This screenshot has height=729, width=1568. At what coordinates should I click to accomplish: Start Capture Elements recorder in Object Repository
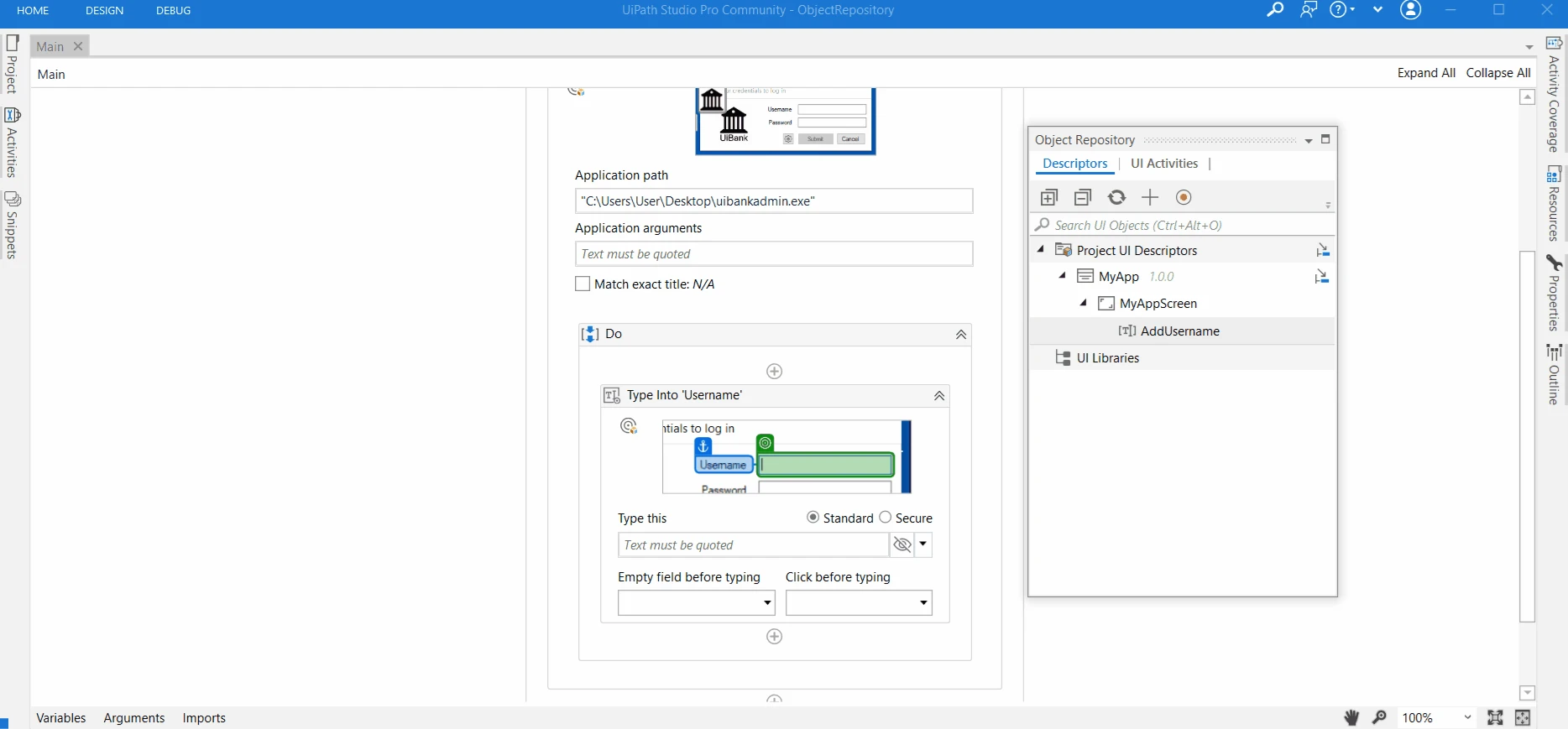(x=1184, y=197)
